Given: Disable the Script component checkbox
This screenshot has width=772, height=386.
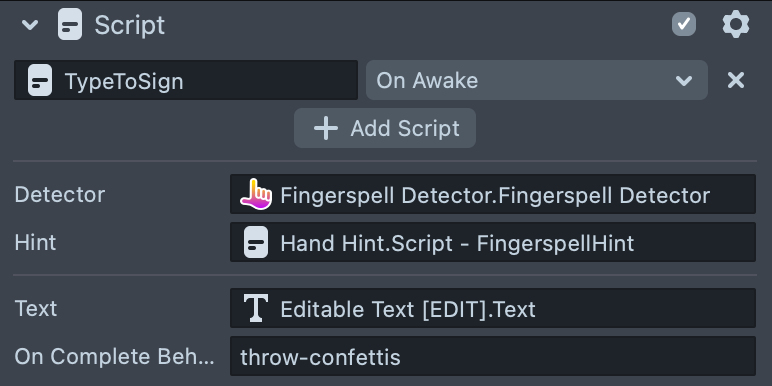Looking at the screenshot, I should pos(684,25).
